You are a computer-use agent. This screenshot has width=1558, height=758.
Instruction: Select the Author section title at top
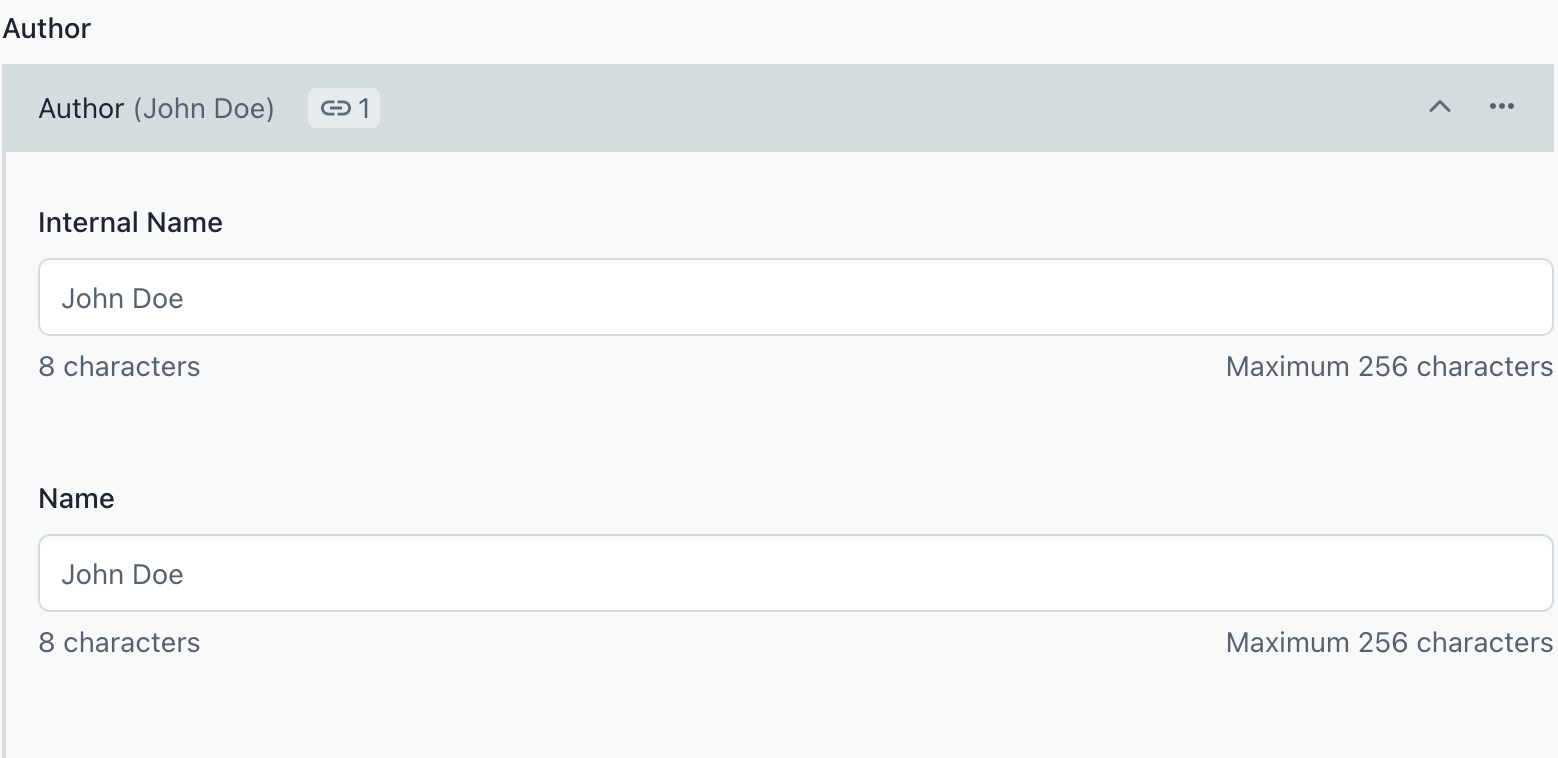click(x=46, y=28)
